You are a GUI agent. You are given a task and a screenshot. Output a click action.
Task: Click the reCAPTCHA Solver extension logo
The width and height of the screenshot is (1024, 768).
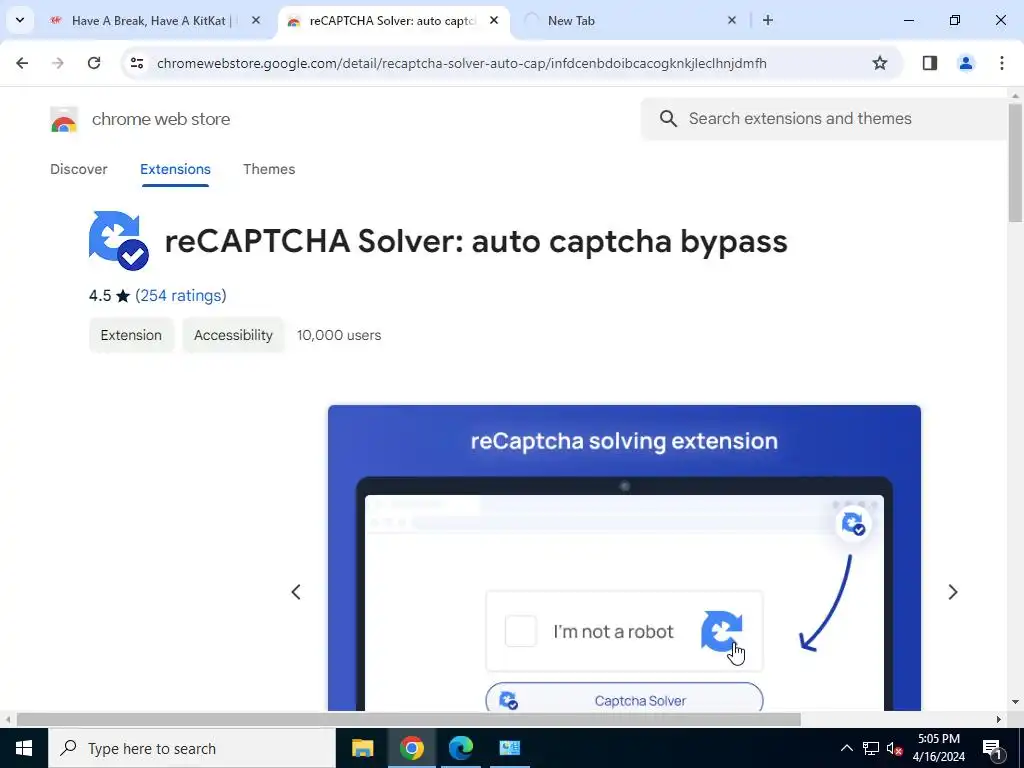(119, 240)
